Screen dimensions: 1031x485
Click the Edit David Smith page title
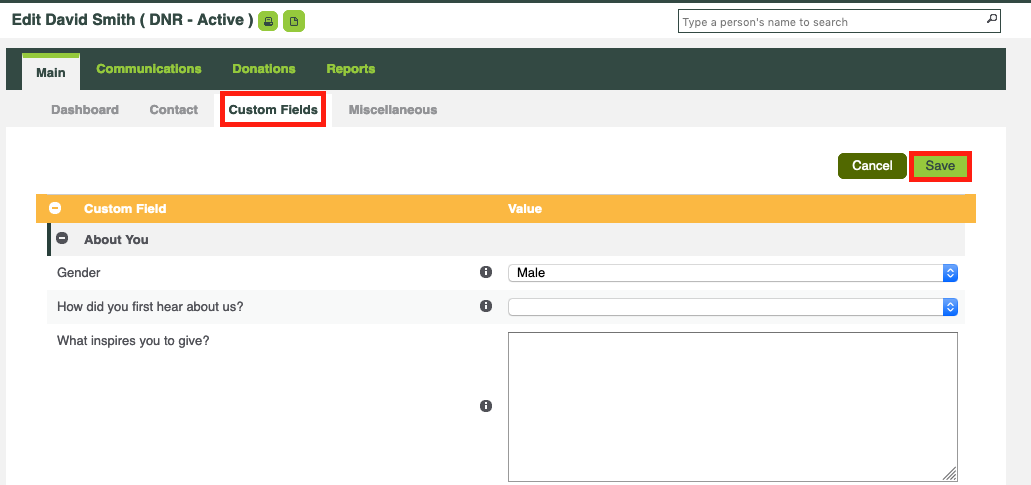[x=132, y=20]
